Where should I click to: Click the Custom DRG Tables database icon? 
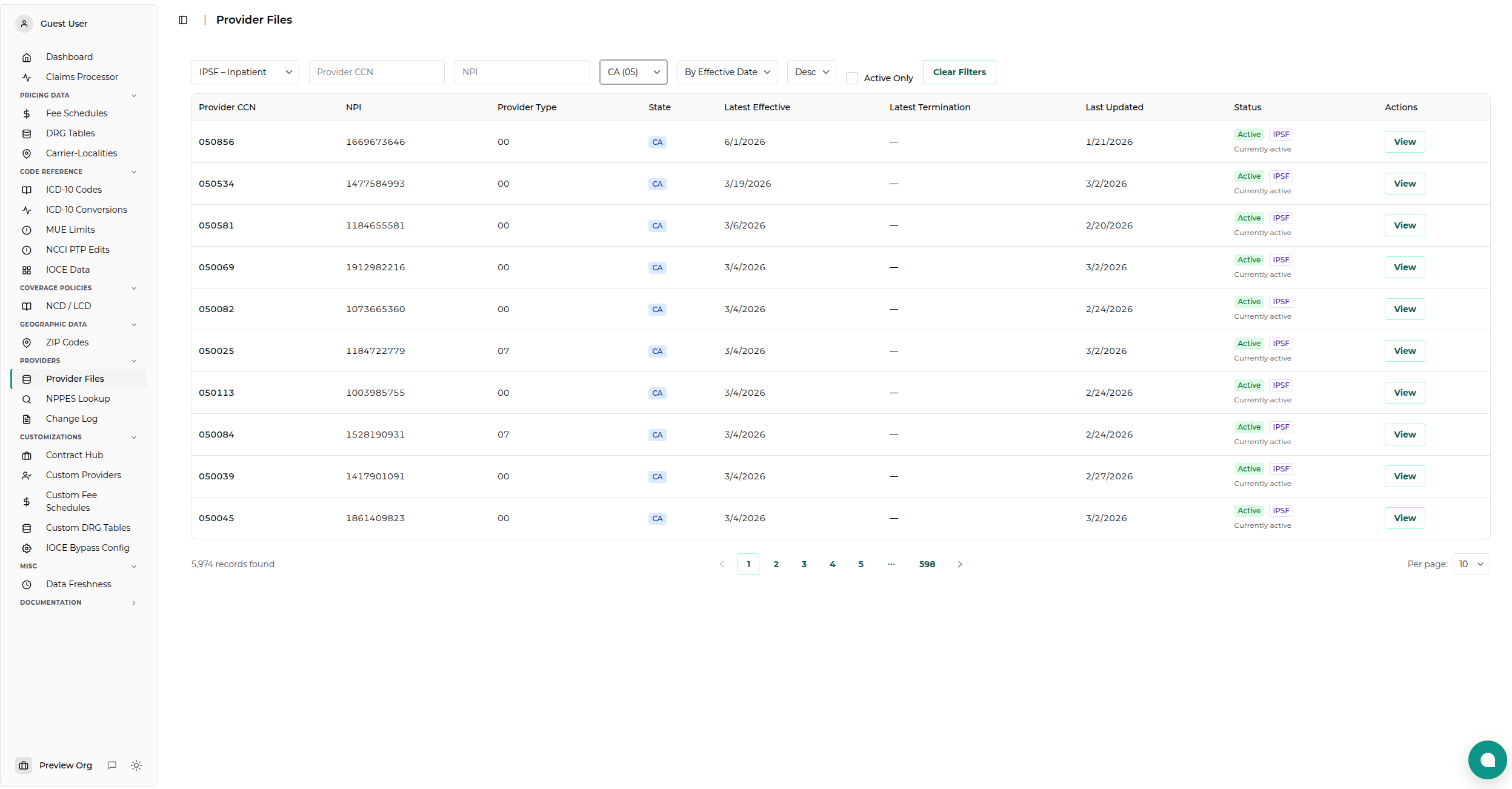[27, 528]
